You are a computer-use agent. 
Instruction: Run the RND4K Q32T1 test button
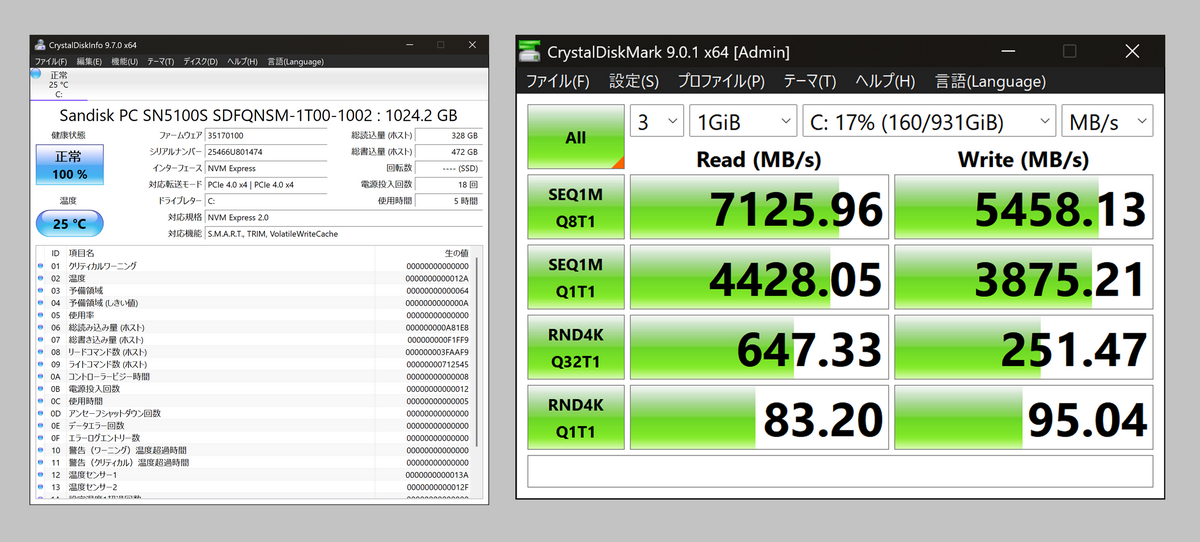coord(576,347)
